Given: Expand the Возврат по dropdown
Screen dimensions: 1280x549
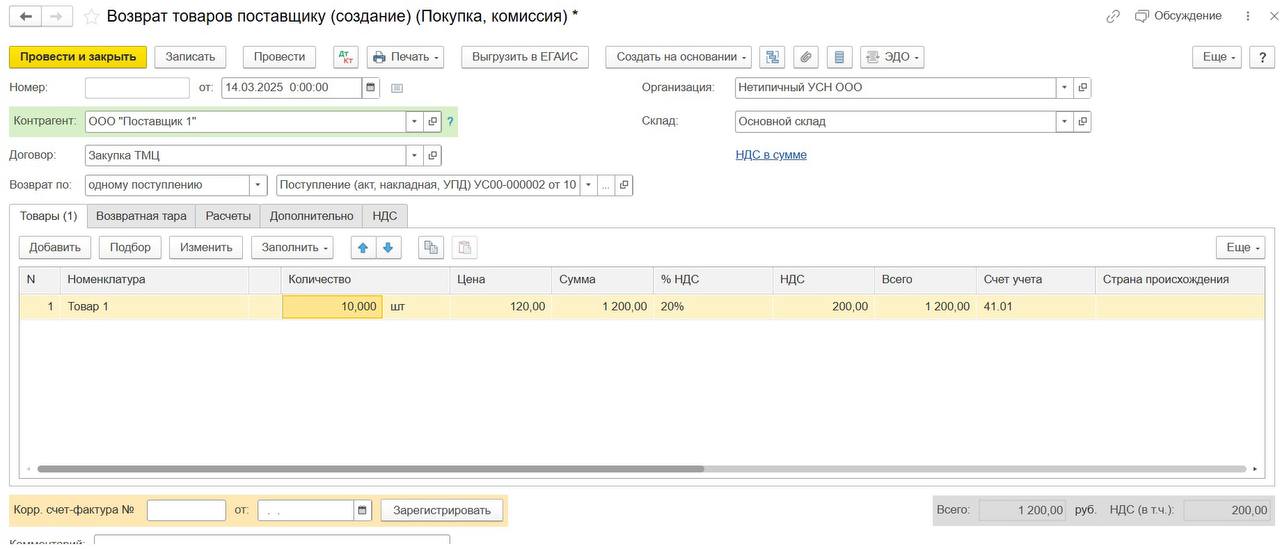Looking at the screenshot, I should point(258,186).
